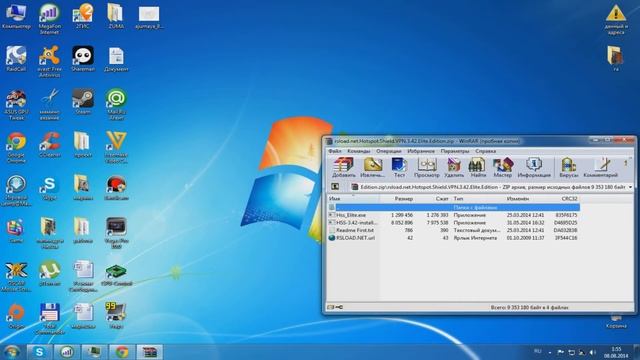Viewport: 640px width, 360px height.
Task: Click the Добавить (Add) icon in WinRAR toolbar
Action: pos(343,167)
